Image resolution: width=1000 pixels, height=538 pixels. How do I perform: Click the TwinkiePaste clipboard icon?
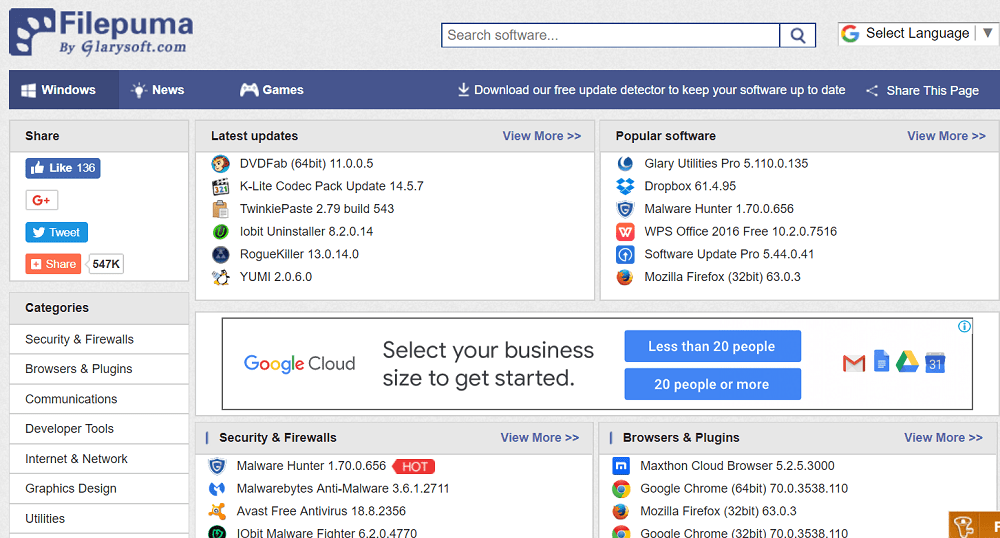click(221, 209)
